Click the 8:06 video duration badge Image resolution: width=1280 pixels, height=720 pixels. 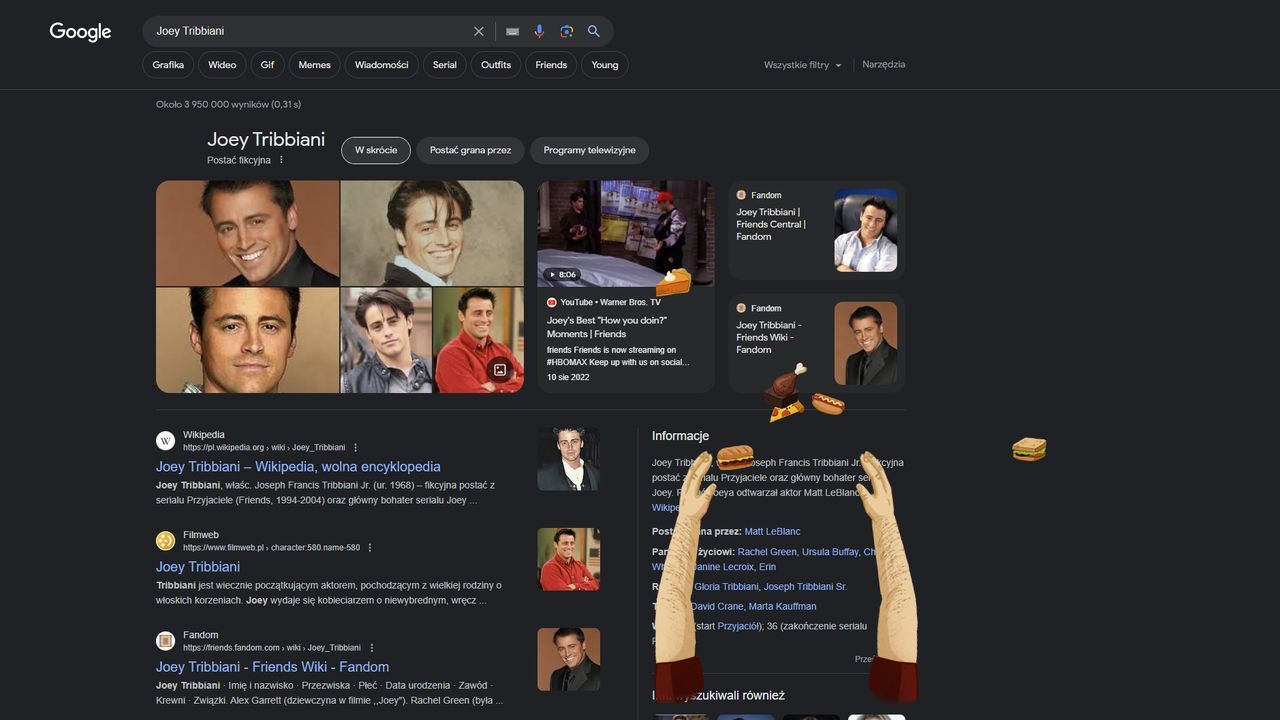click(x=562, y=274)
